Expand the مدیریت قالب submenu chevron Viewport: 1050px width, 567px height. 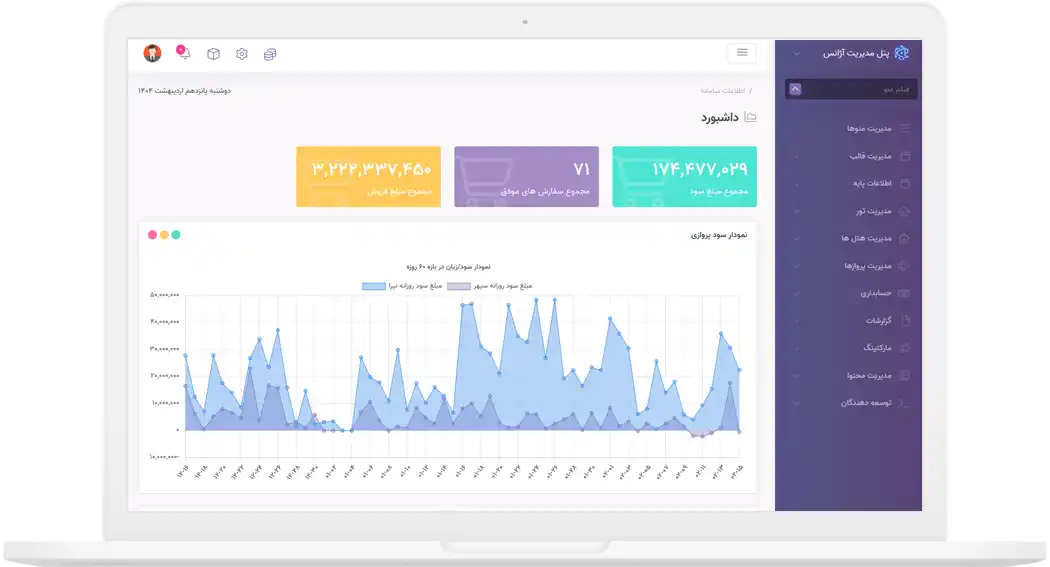coord(797,156)
